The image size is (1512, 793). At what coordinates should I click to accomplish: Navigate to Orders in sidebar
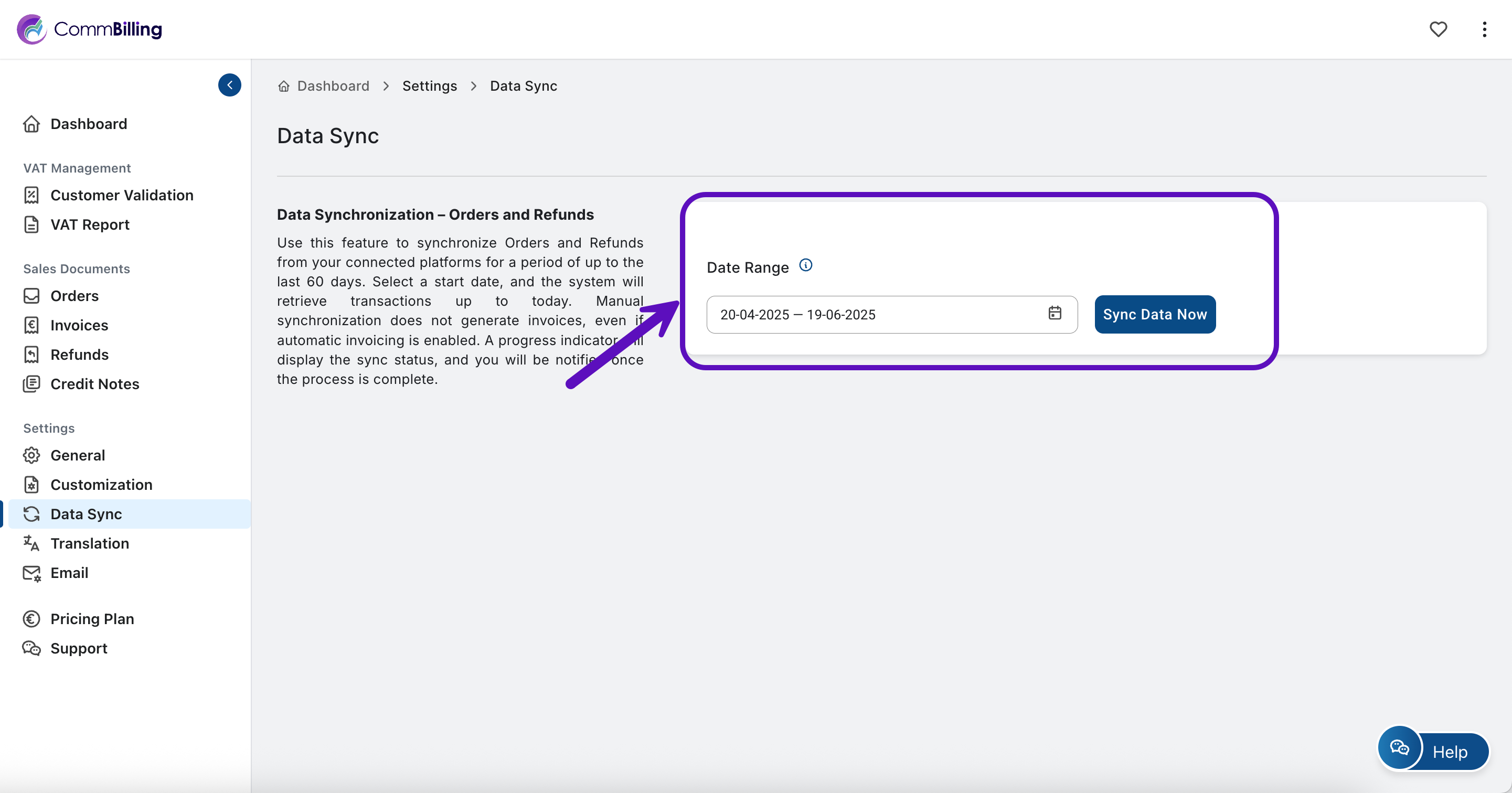pos(74,296)
